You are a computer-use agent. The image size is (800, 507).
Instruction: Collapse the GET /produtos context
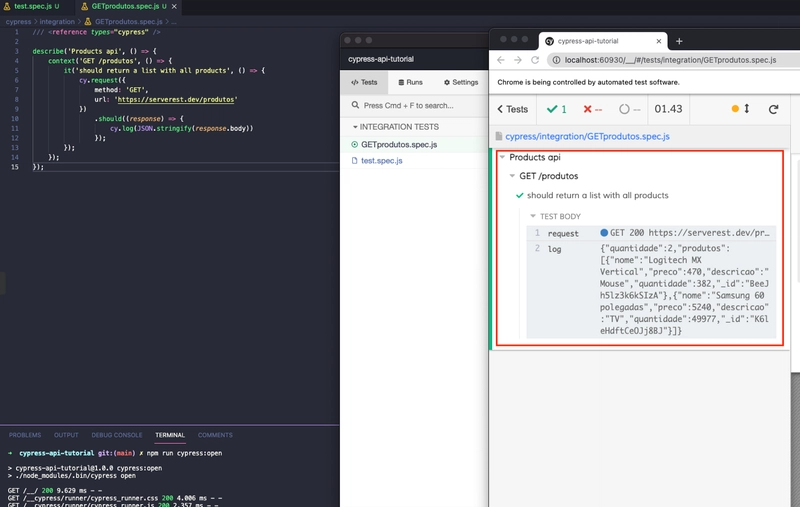[x=548, y=176]
